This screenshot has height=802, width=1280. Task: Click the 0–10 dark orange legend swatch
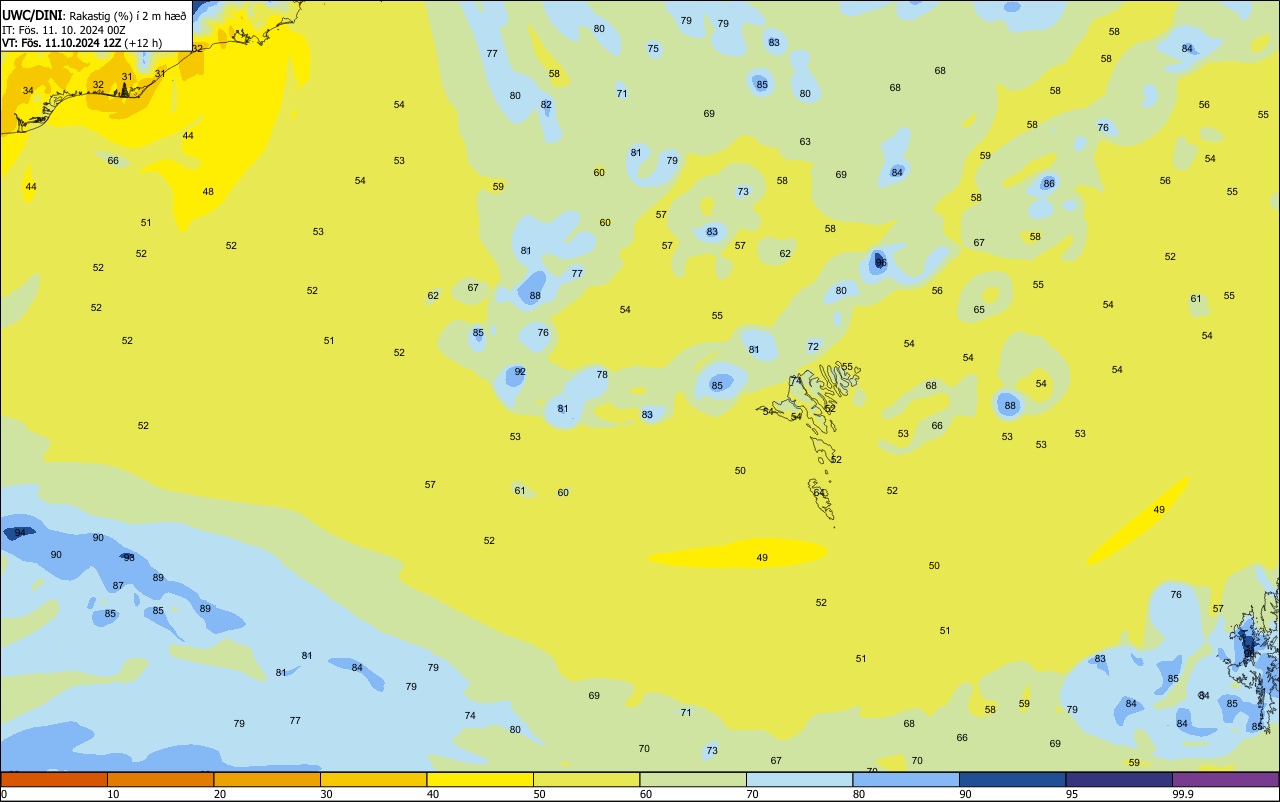click(54, 779)
